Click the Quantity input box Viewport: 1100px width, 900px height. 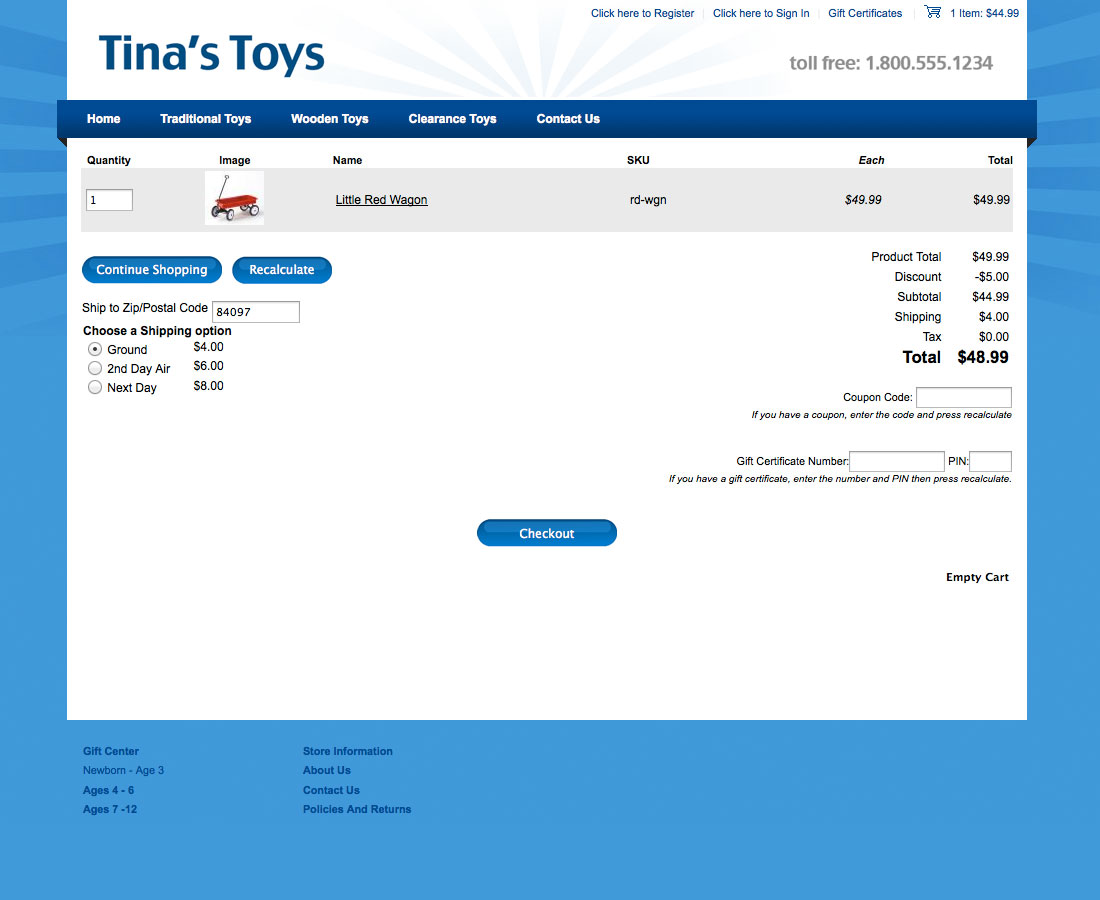click(x=109, y=200)
